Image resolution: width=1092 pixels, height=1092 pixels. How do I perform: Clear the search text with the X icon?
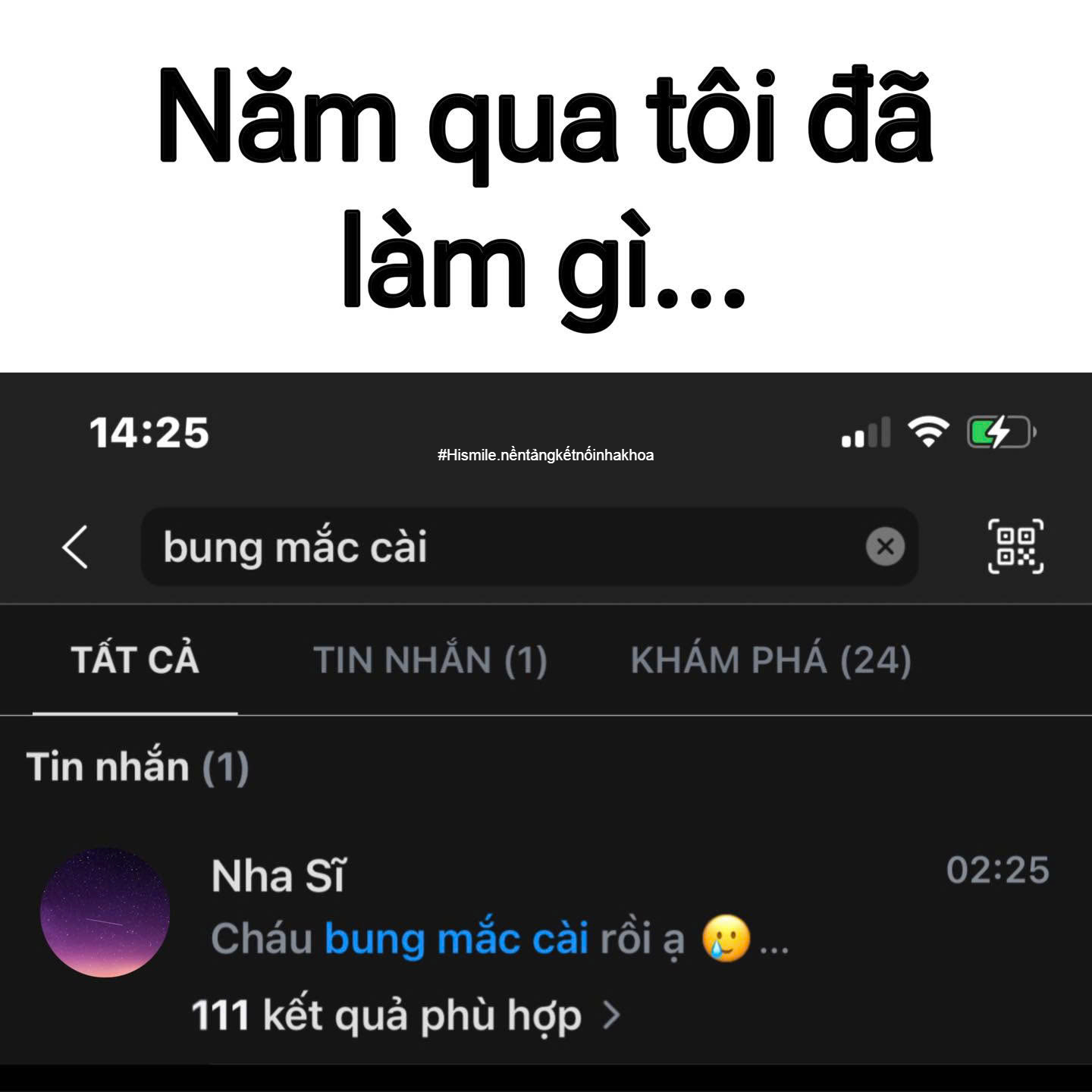885,546
